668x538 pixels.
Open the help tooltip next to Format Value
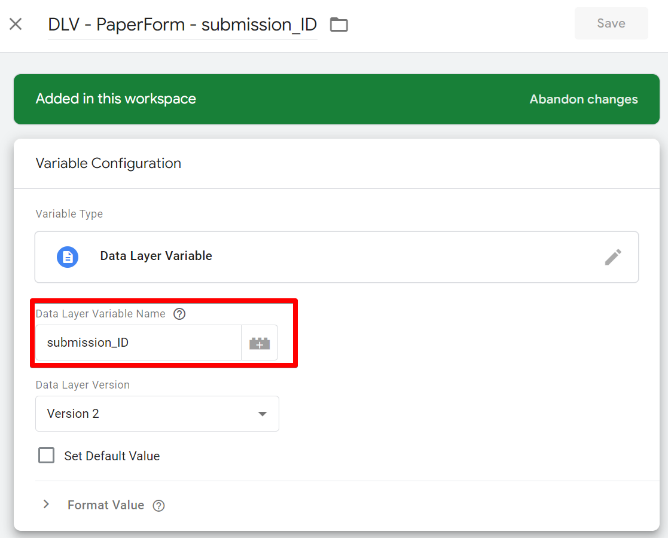[x=159, y=506]
